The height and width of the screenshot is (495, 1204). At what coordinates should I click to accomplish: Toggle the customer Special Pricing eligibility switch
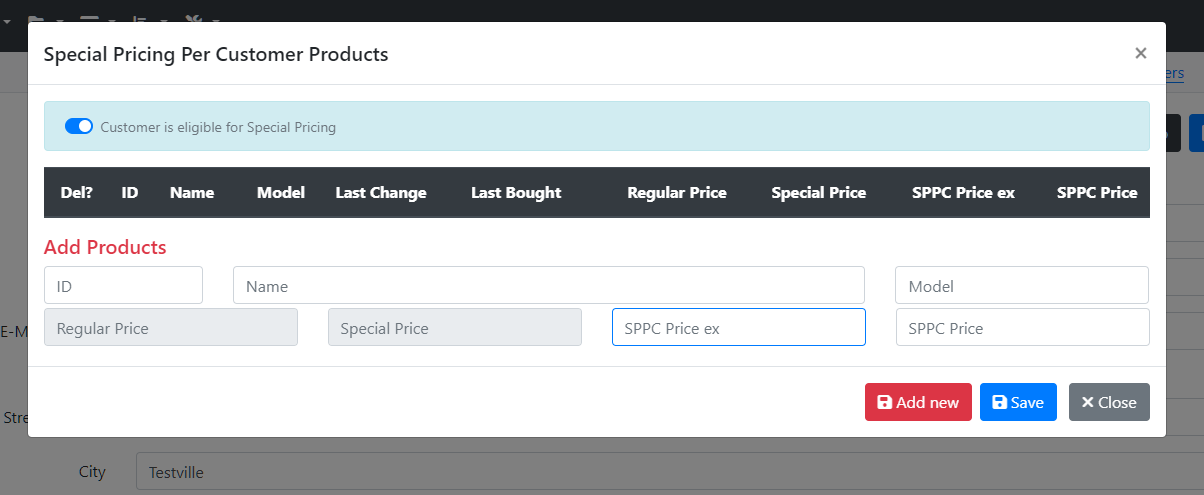pyautogui.click(x=79, y=127)
